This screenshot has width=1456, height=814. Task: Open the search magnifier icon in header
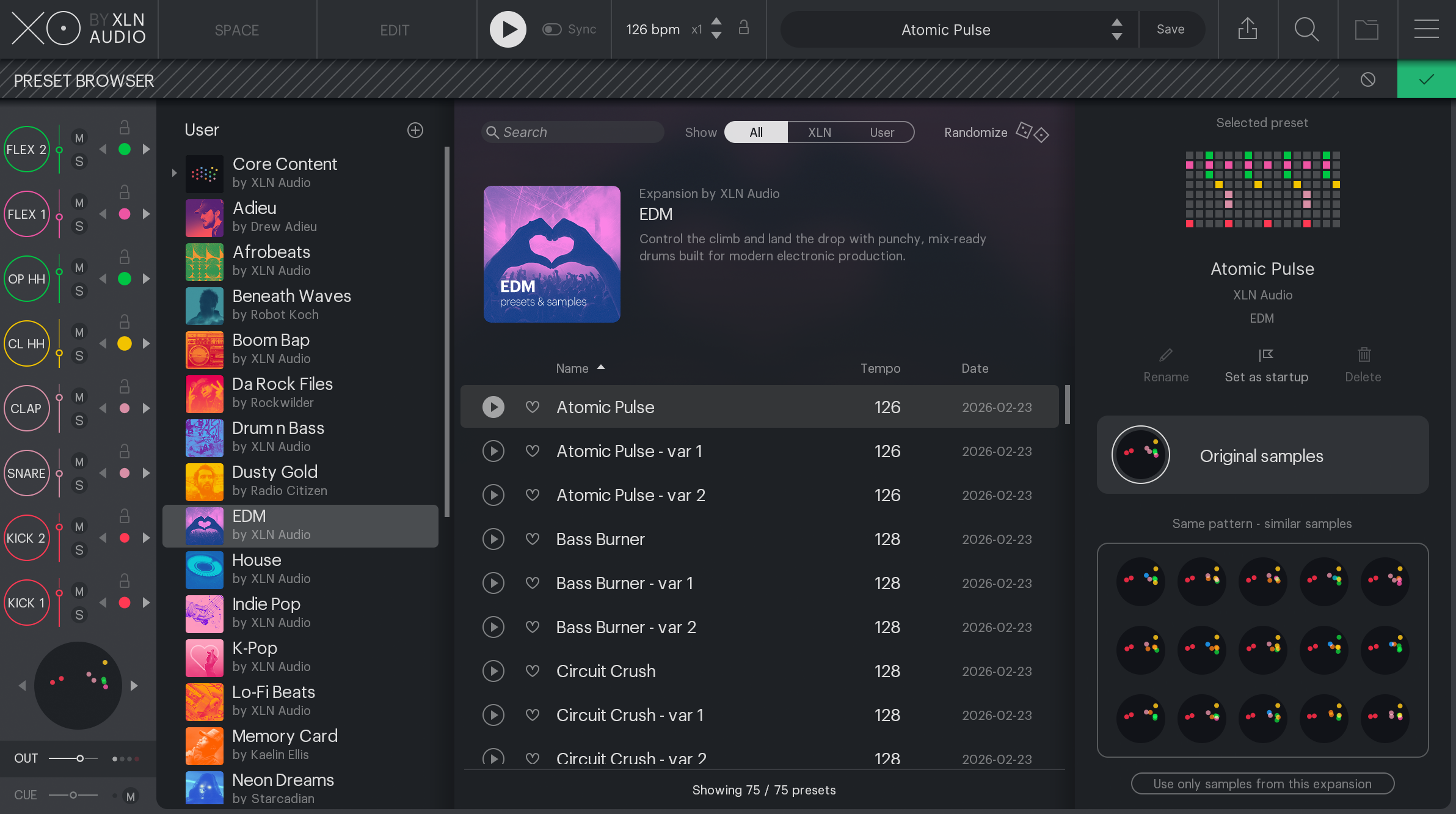pyautogui.click(x=1306, y=29)
